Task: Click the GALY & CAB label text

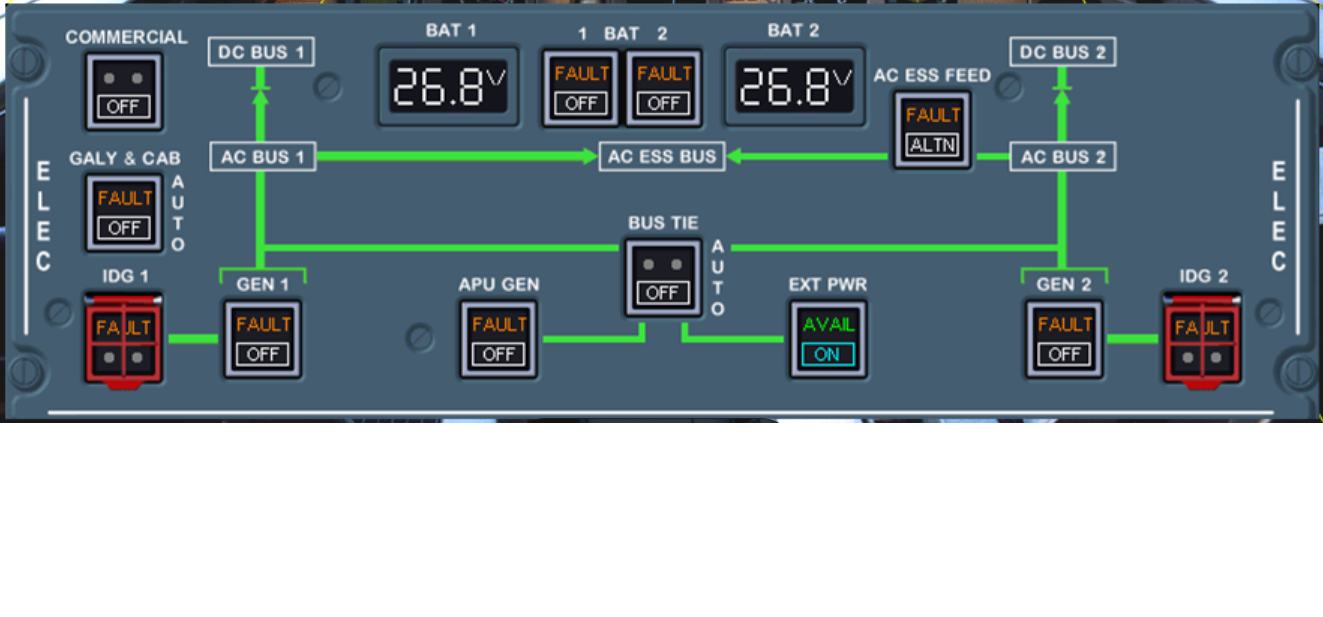Action: pos(125,158)
